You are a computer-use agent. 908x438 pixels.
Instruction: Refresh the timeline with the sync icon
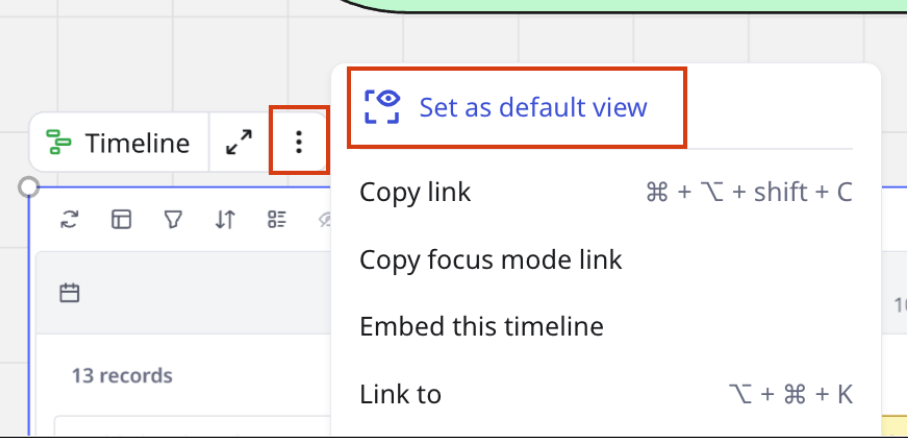69,220
